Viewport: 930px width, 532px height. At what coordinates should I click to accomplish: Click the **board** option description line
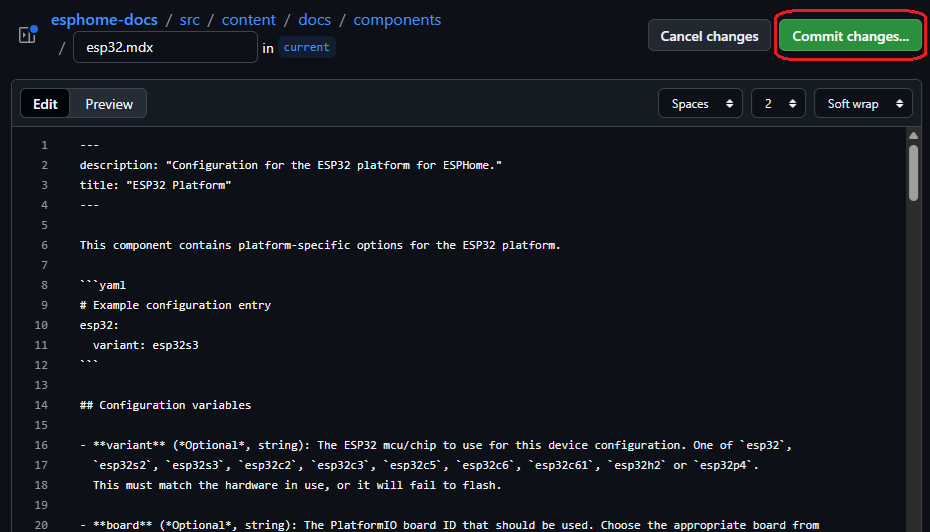450,525
